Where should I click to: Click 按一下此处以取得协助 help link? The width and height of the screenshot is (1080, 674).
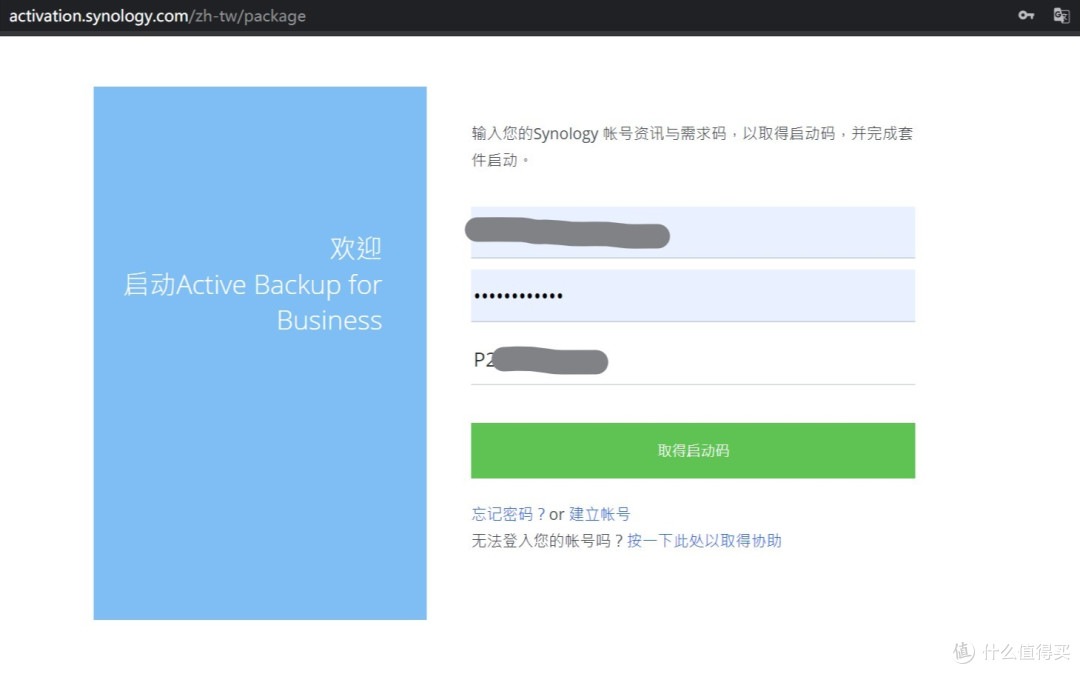[704, 540]
